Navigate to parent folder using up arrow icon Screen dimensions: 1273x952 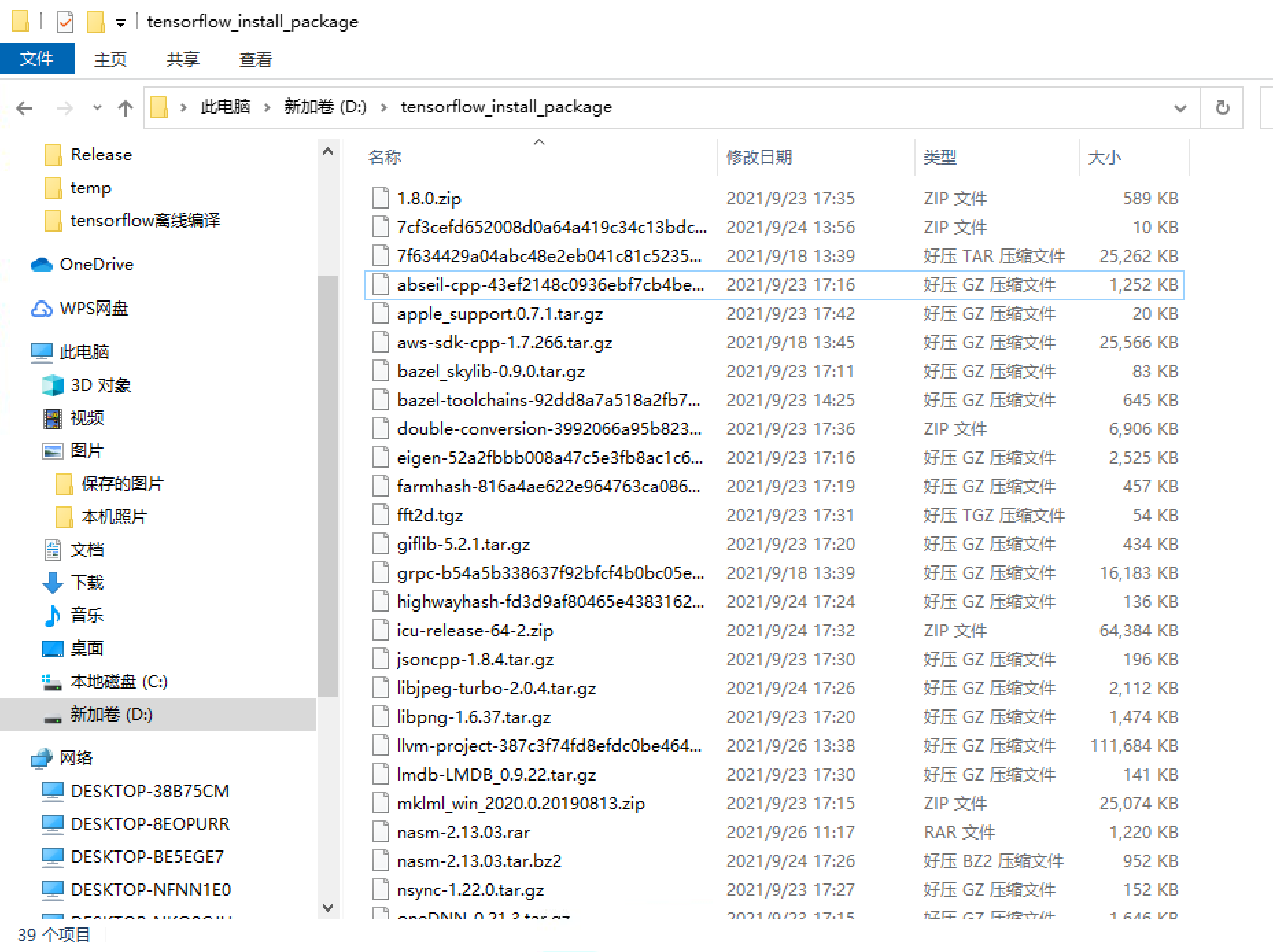pos(125,108)
